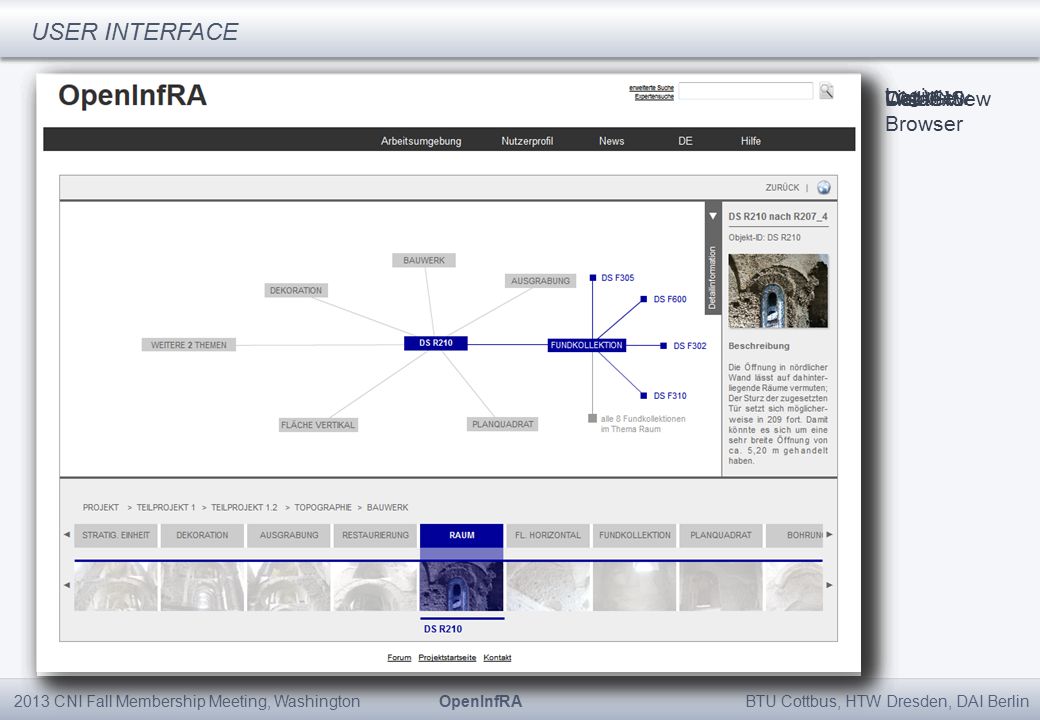Select the DS F305 node square
1040x720 pixels.
[592, 278]
